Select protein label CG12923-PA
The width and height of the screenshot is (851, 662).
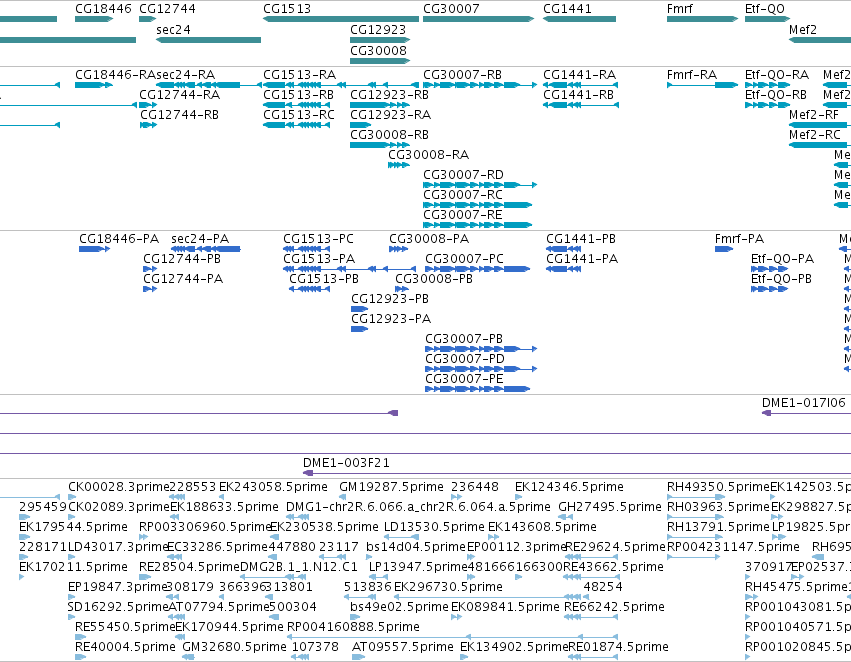pyautogui.click(x=391, y=319)
